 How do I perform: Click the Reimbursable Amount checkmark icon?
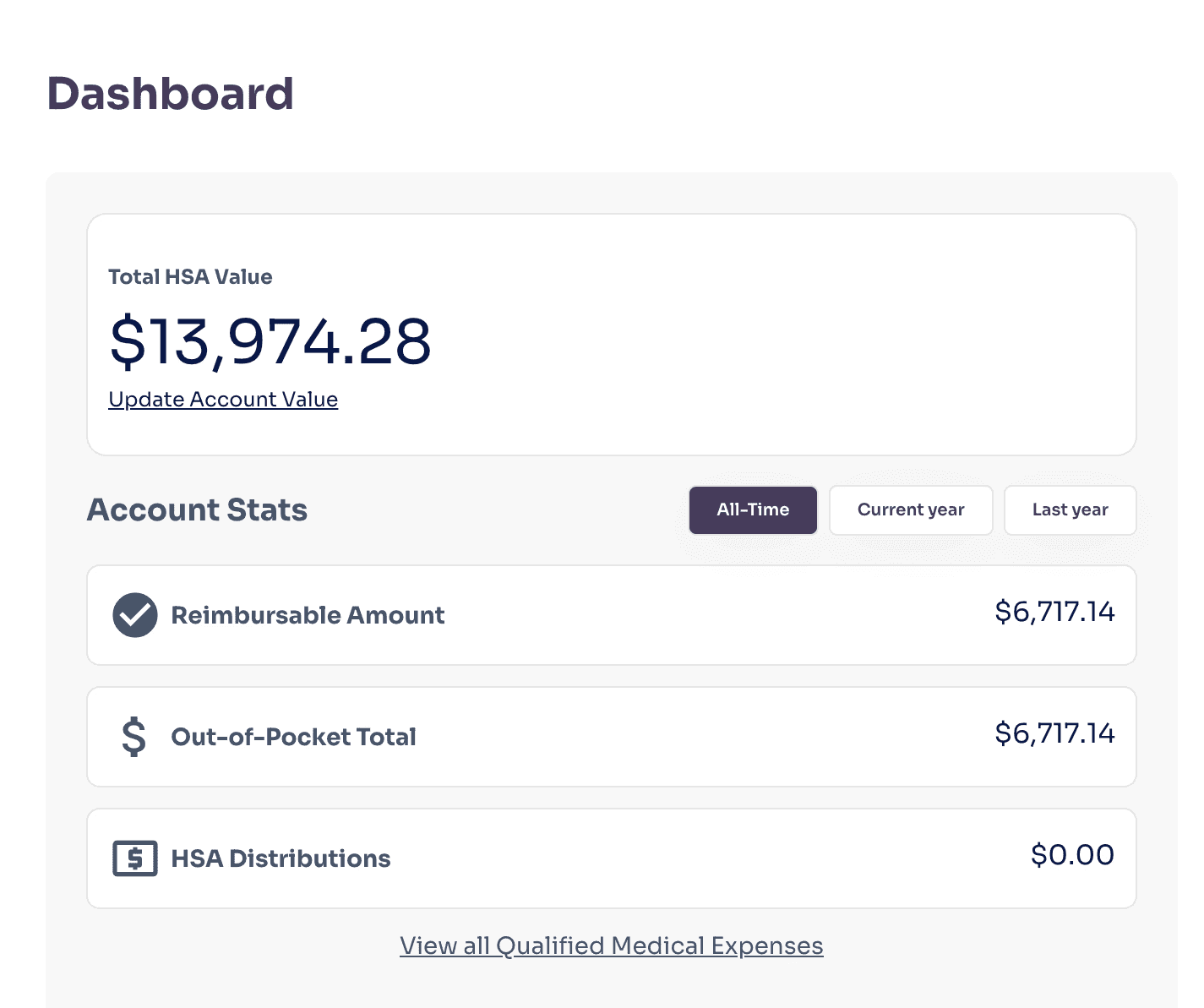135,615
